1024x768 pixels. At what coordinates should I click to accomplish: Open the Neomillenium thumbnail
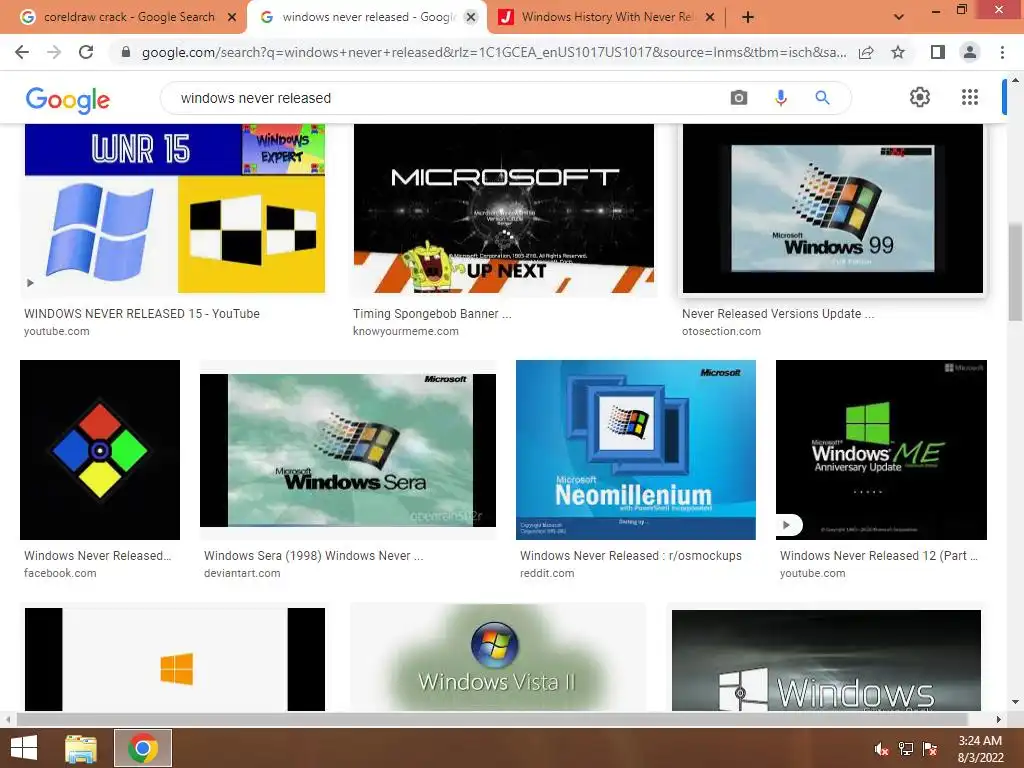tap(635, 450)
